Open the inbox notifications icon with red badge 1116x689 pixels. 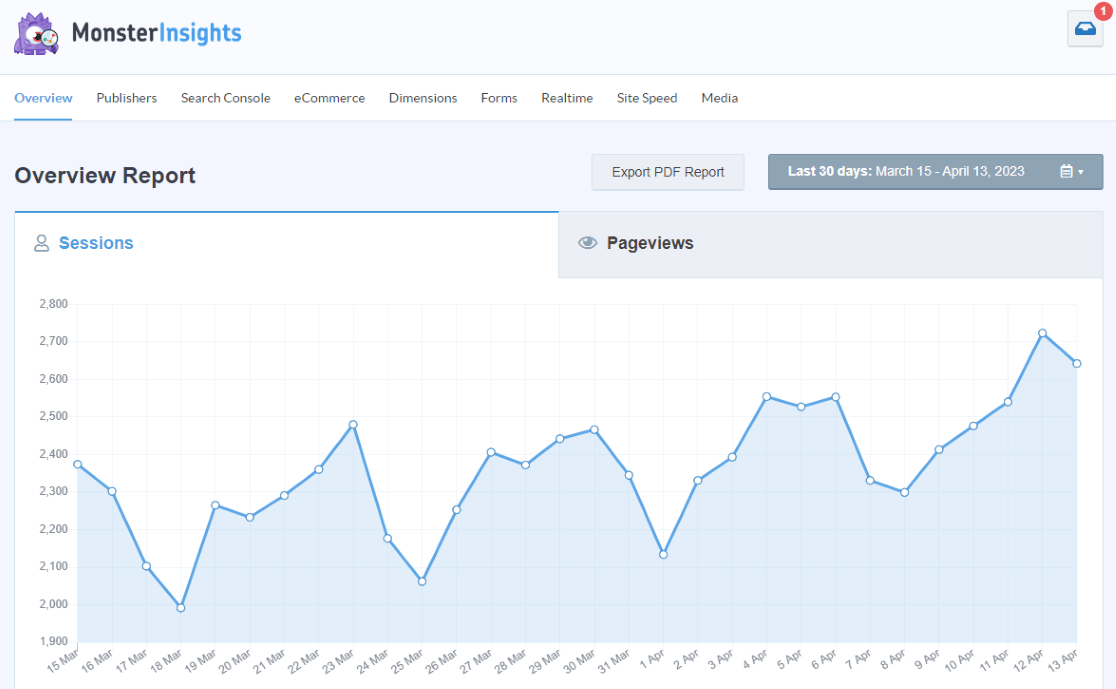(x=1084, y=29)
